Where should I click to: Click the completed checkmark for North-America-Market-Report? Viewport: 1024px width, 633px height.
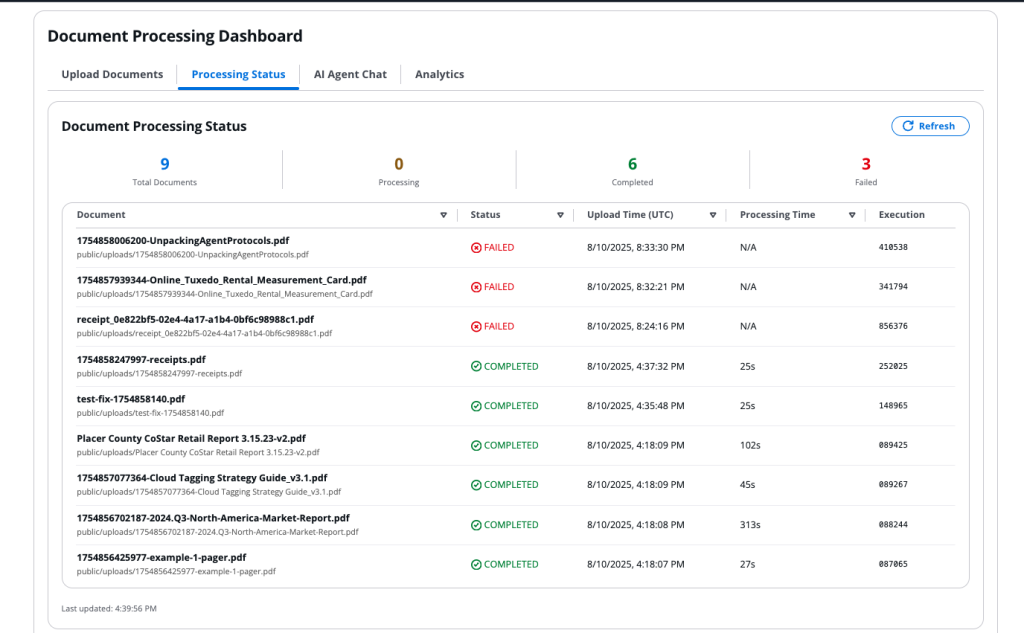point(476,525)
